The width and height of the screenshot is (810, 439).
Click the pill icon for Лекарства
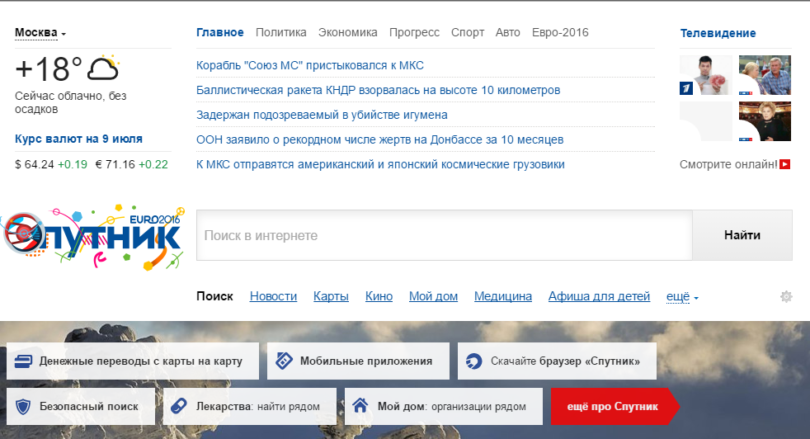click(x=179, y=406)
